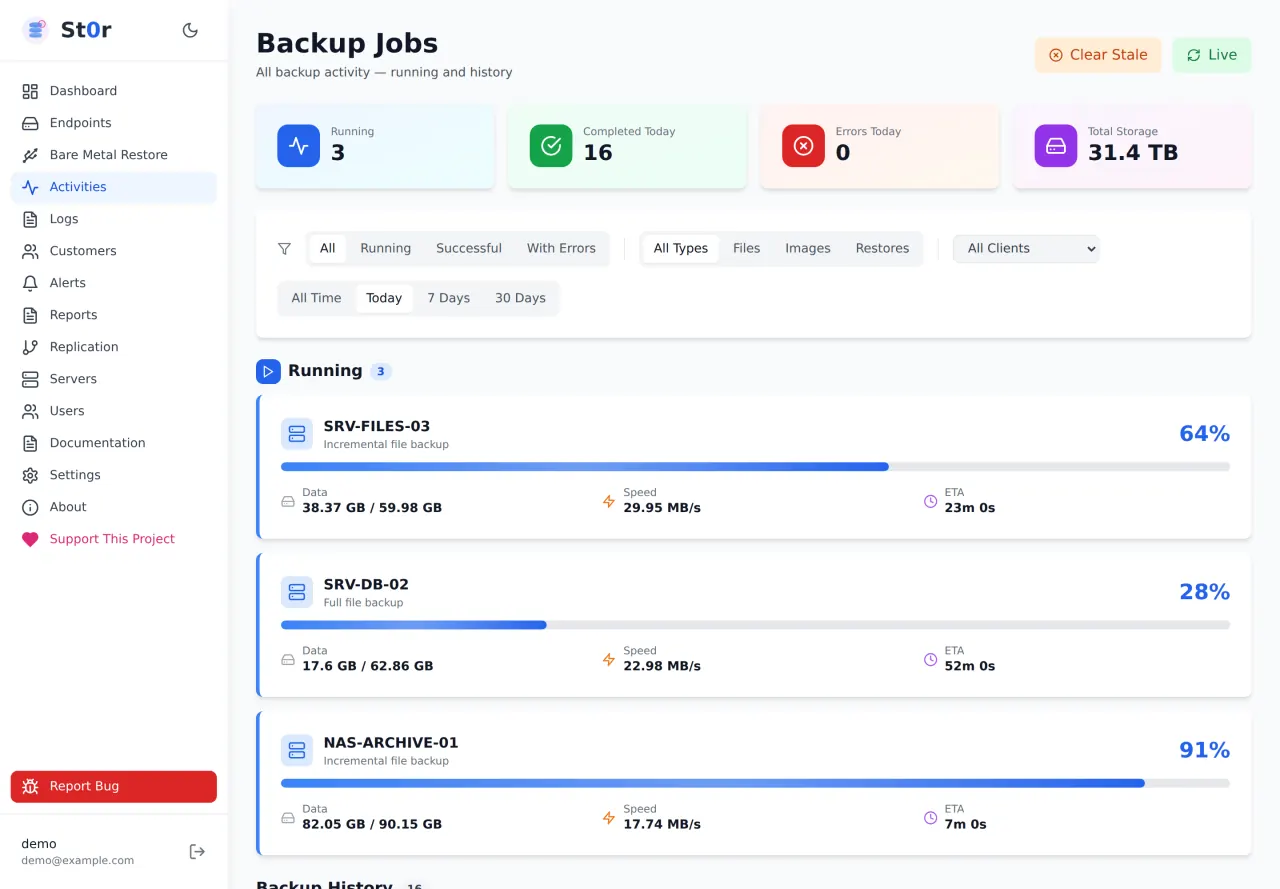Image resolution: width=1280 pixels, height=889 pixels.
Task: Click the blue Running stat card icon
Action: [x=298, y=145]
